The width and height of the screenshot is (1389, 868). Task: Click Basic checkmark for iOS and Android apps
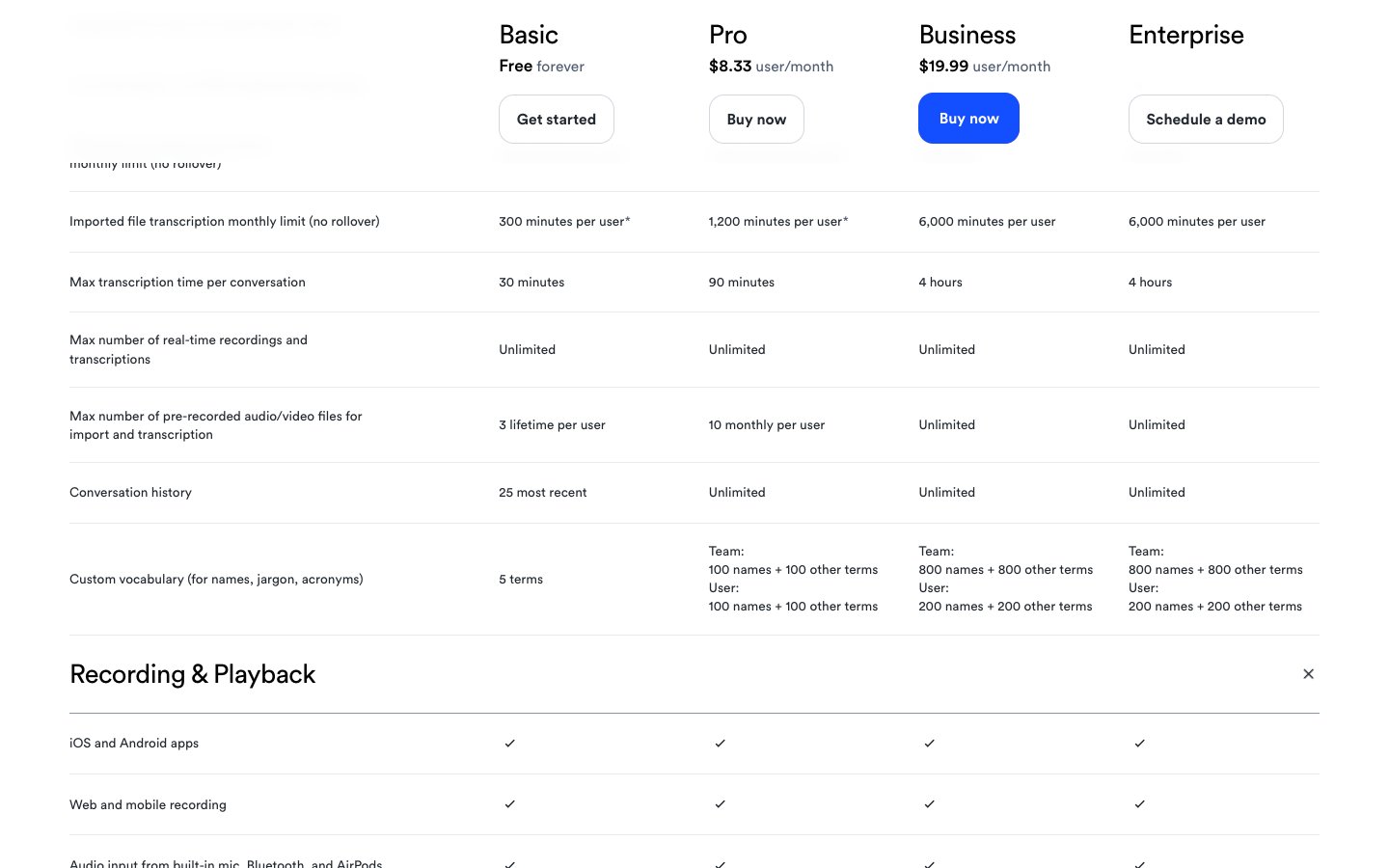(x=510, y=744)
